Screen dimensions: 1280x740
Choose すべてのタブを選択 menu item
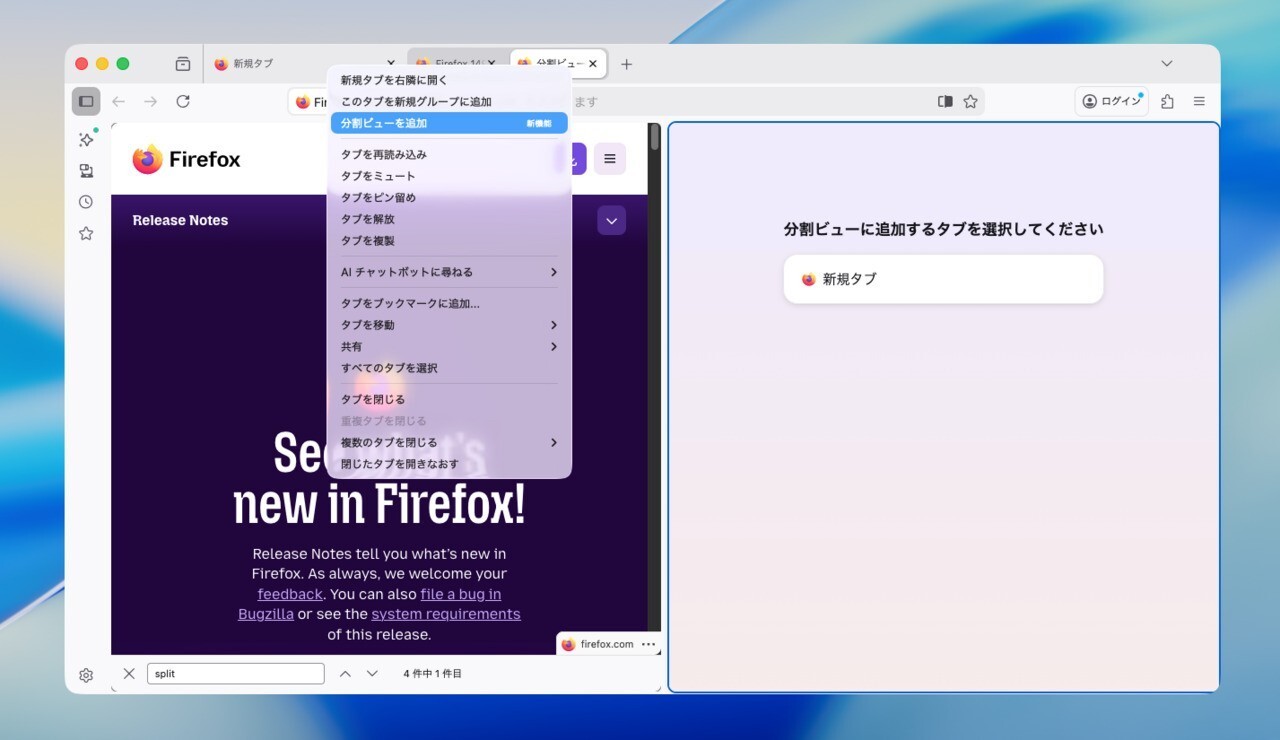(449, 368)
